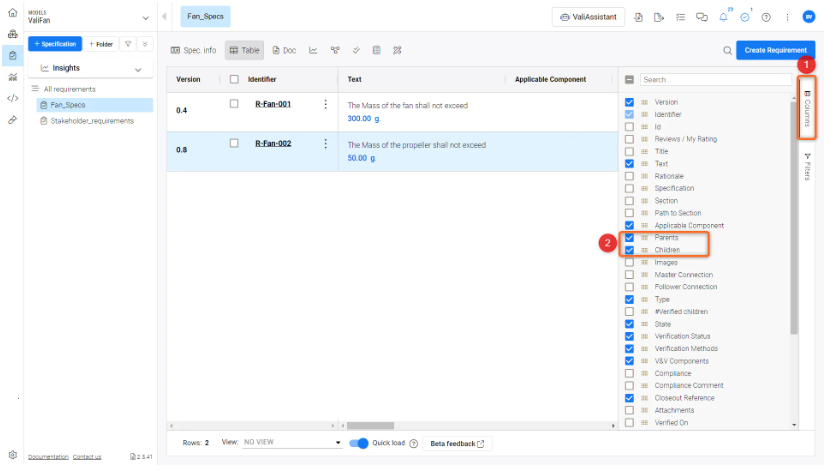
Task: Open the requirements module icon in sidebar
Action: click(x=12, y=55)
